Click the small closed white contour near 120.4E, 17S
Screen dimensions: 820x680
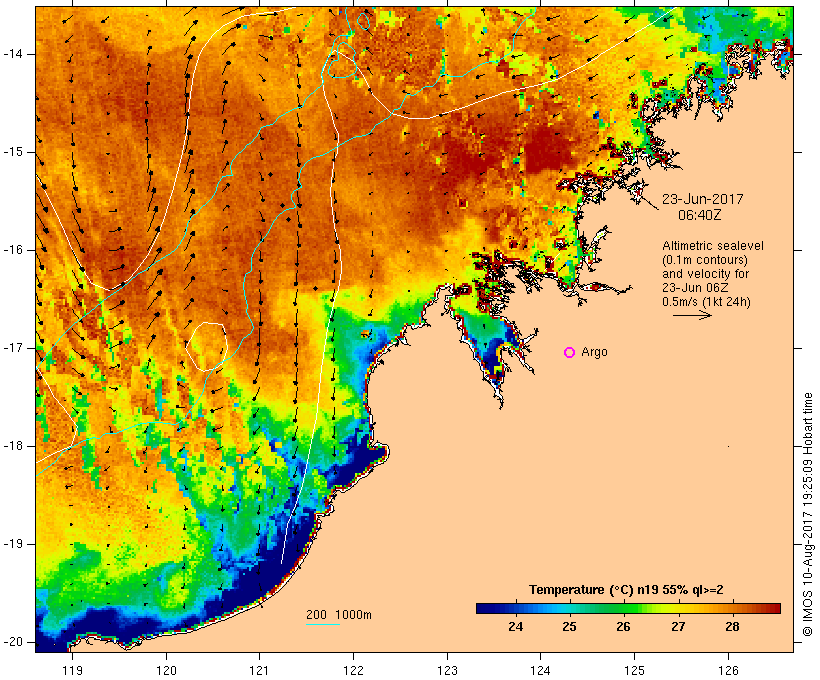coord(207,346)
